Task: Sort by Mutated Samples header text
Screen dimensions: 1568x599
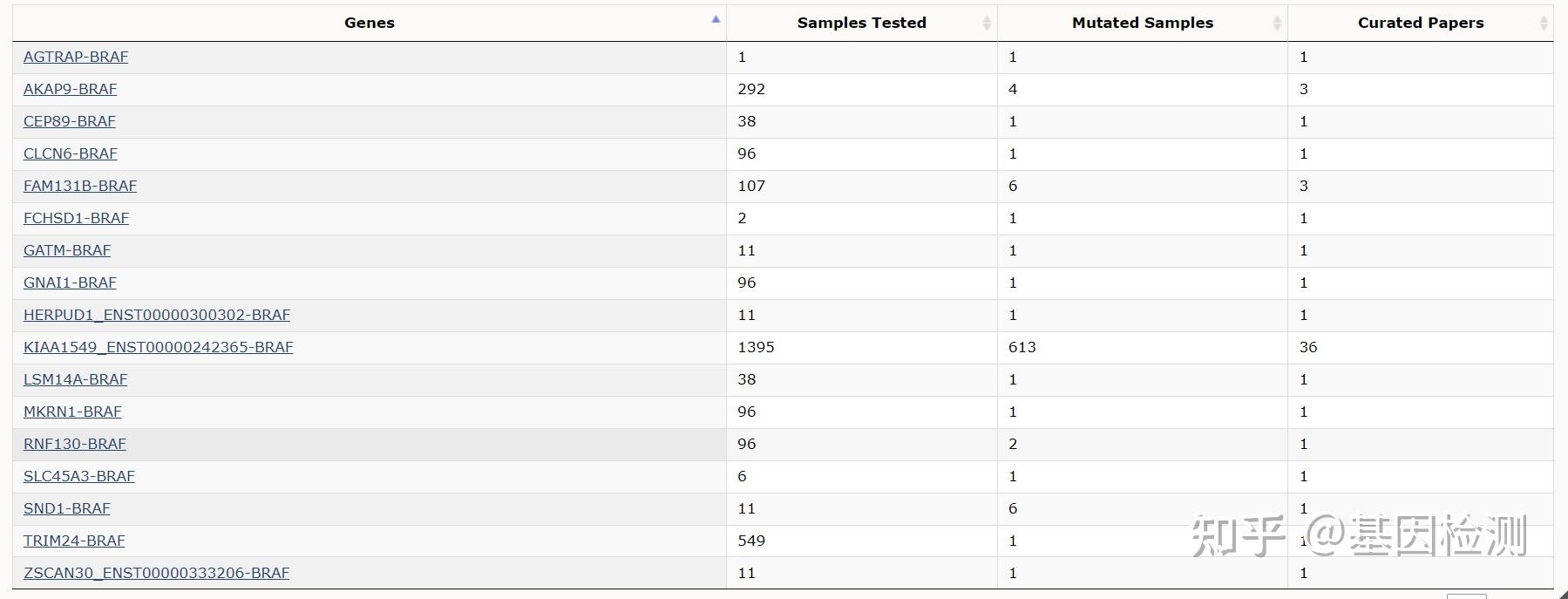Action: [1142, 24]
